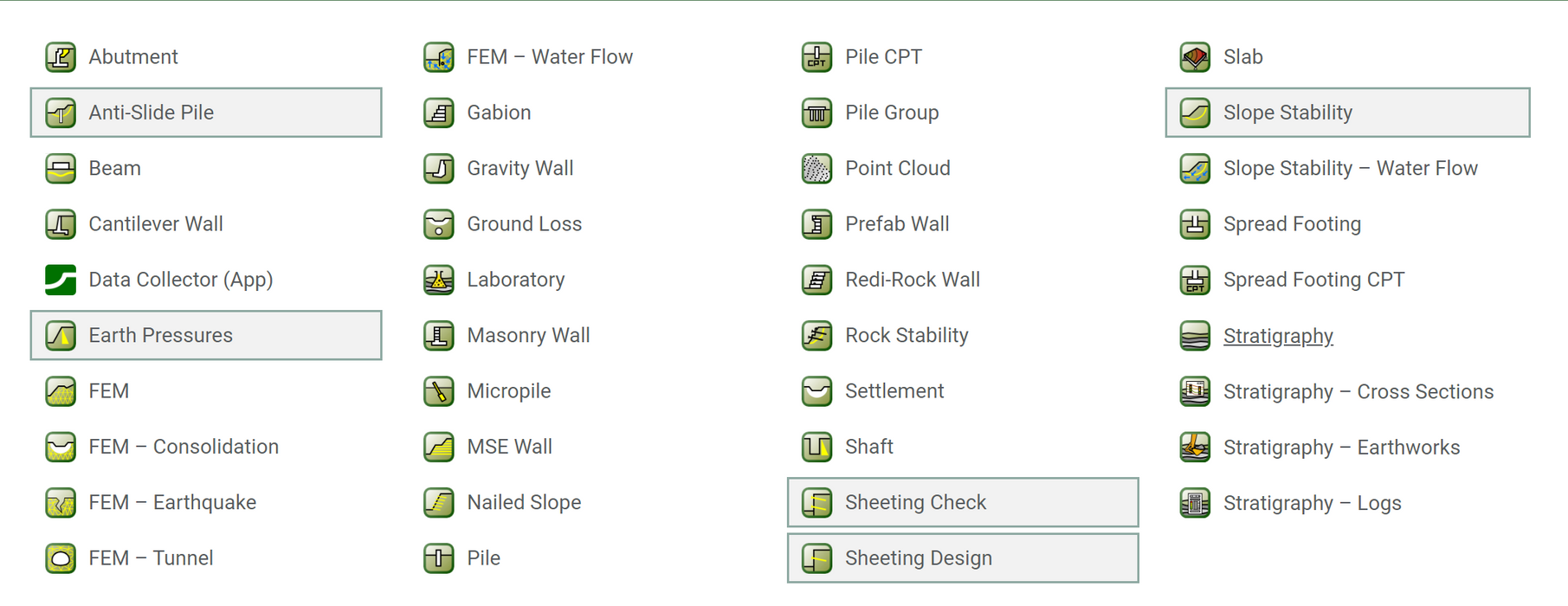Click the FEM – Tunnel icon
This screenshot has height=606, width=1568.
click(61, 558)
